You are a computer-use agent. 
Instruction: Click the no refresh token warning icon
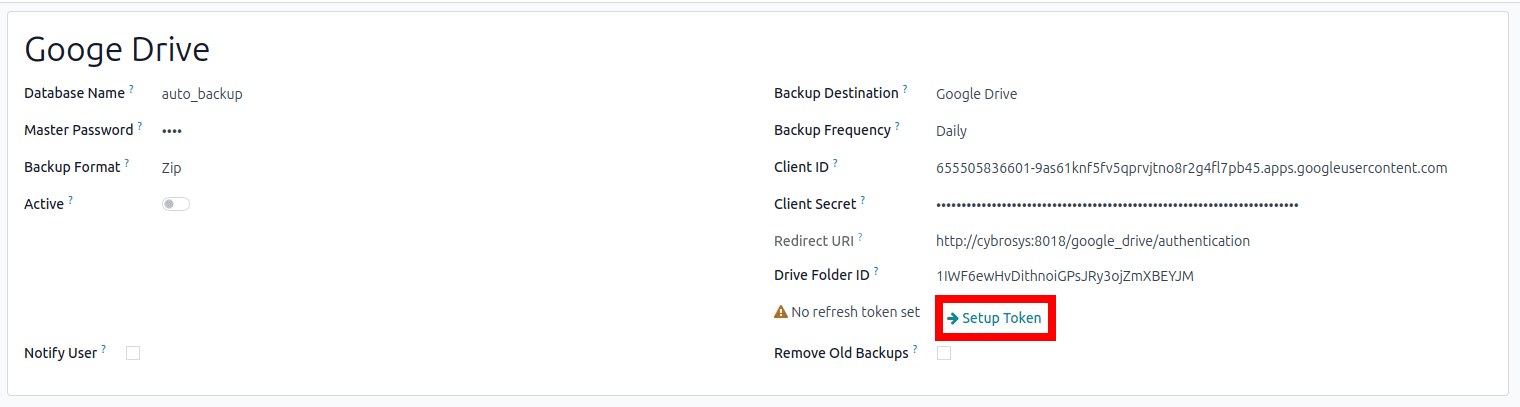(x=781, y=312)
